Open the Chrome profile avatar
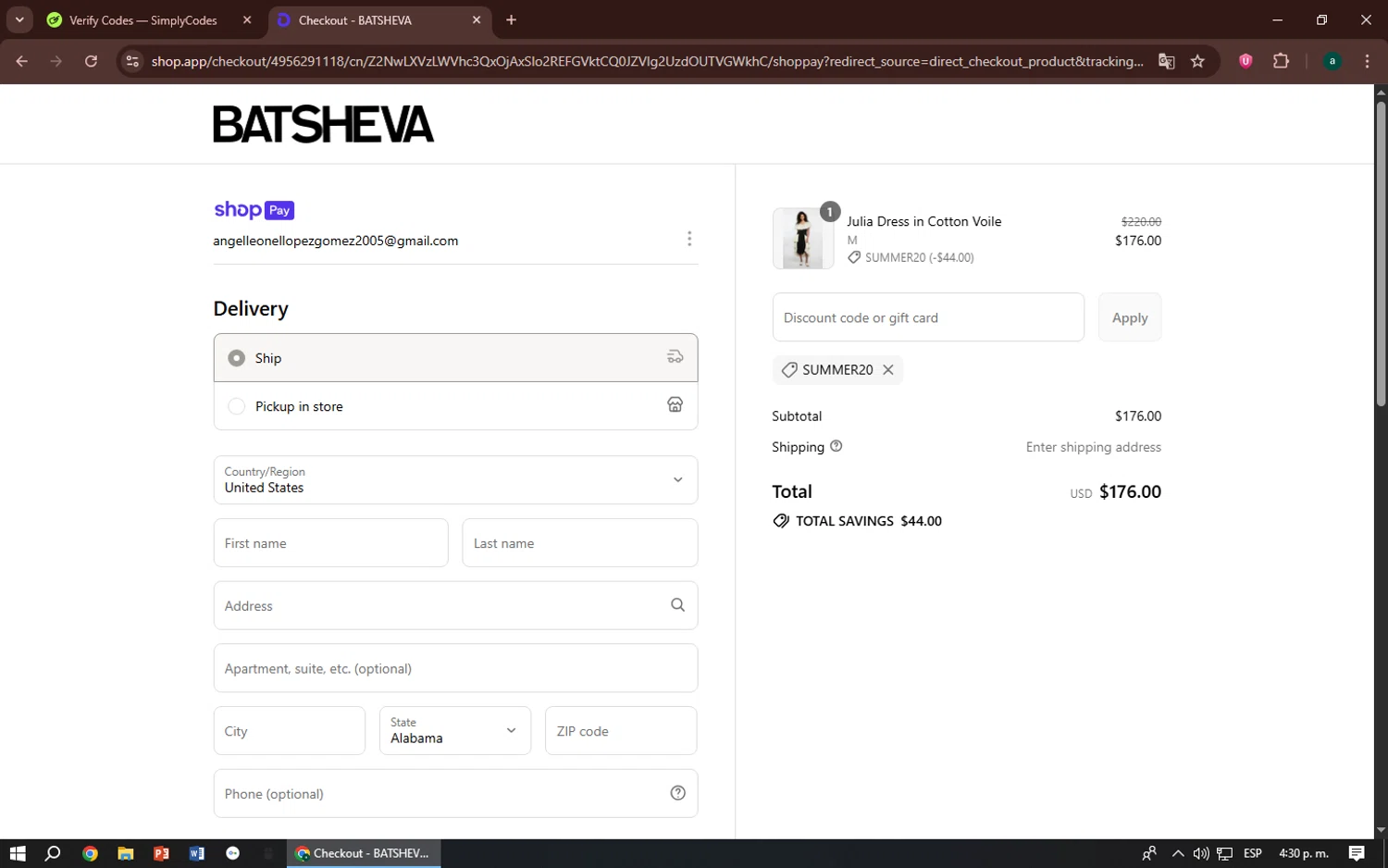The image size is (1388, 868). pyautogui.click(x=1332, y=61)
